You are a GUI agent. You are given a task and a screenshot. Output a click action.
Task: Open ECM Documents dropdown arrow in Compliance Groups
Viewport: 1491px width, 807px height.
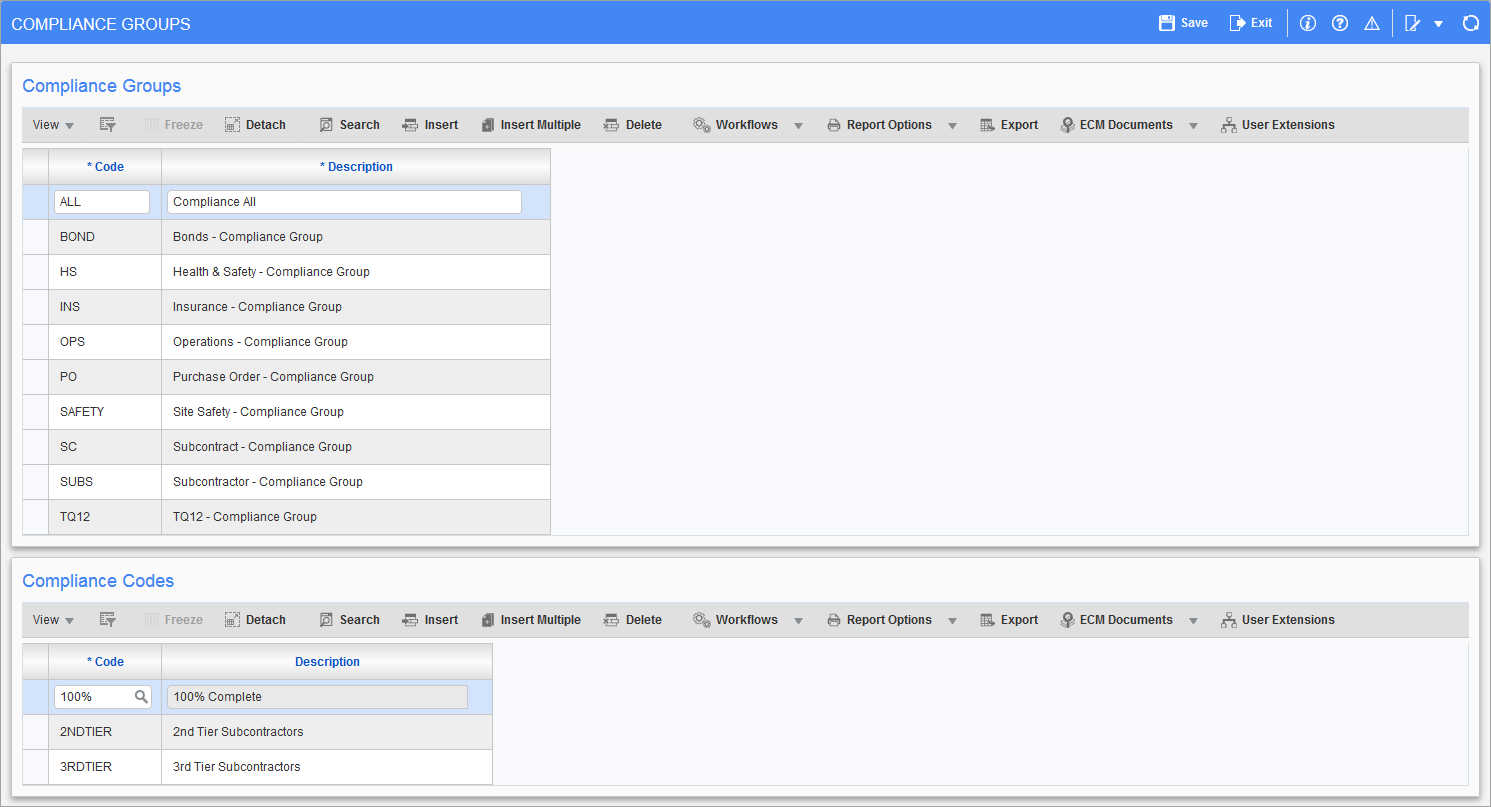[1193, 126]
